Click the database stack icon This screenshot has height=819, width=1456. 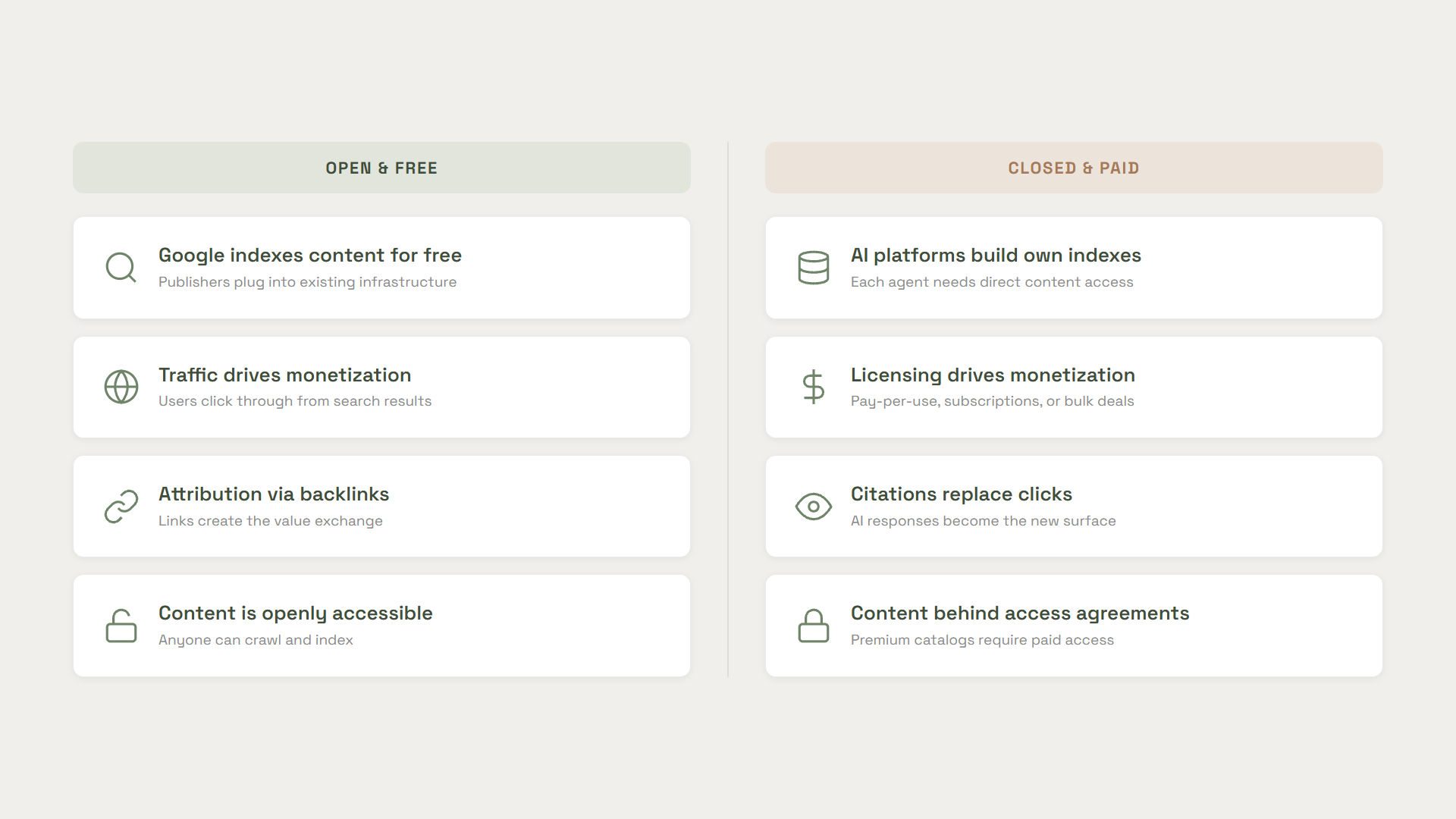(x=813, y=268)
